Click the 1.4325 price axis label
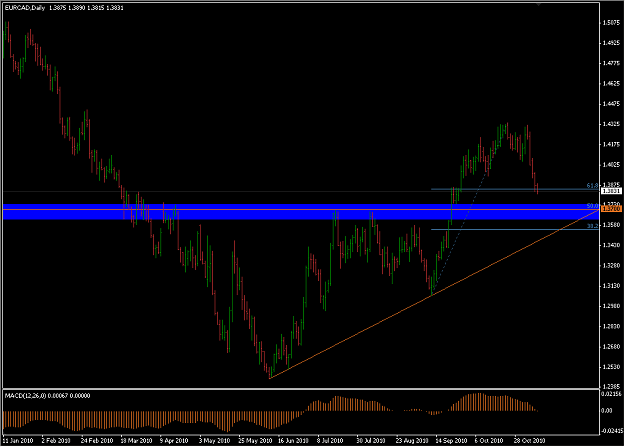This screenshot has height=447, width=625. (611, 124)
